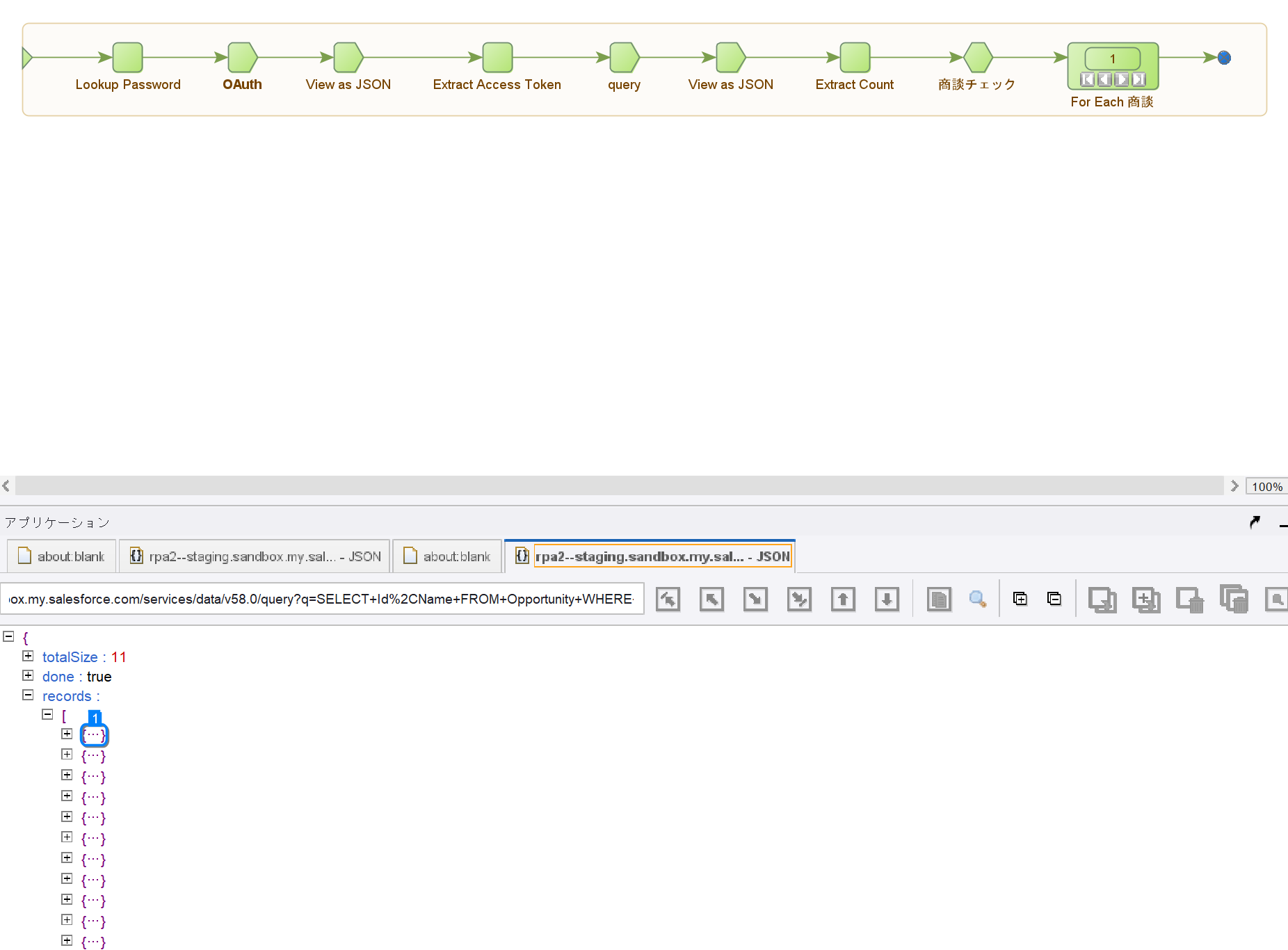Switch to the inactive rpa2 JSON tab
1288x950 pixels.
255,556
